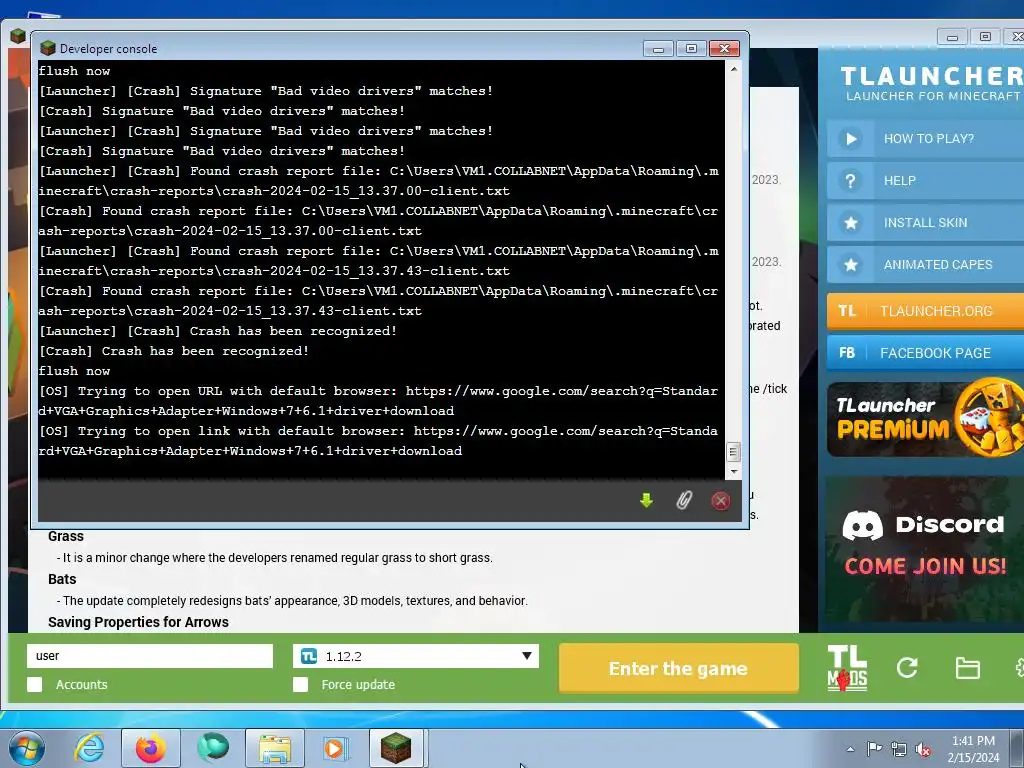Open the Facebook Page button
1024x768 pixels.
click(925, 353)
